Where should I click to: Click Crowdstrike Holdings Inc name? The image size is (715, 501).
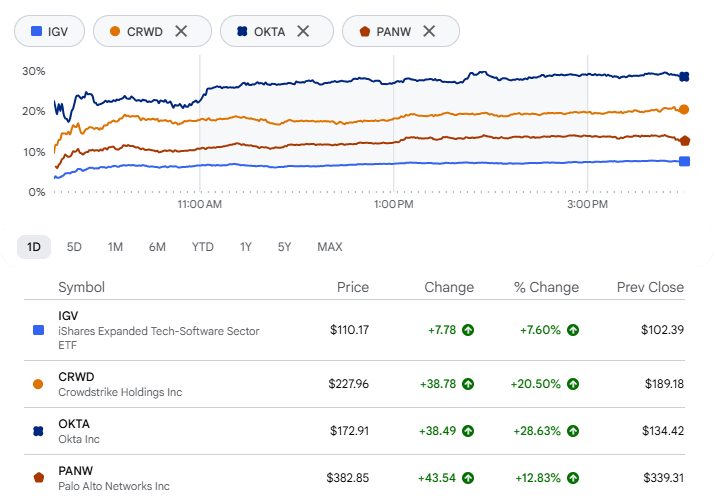[x=120, y=392]
